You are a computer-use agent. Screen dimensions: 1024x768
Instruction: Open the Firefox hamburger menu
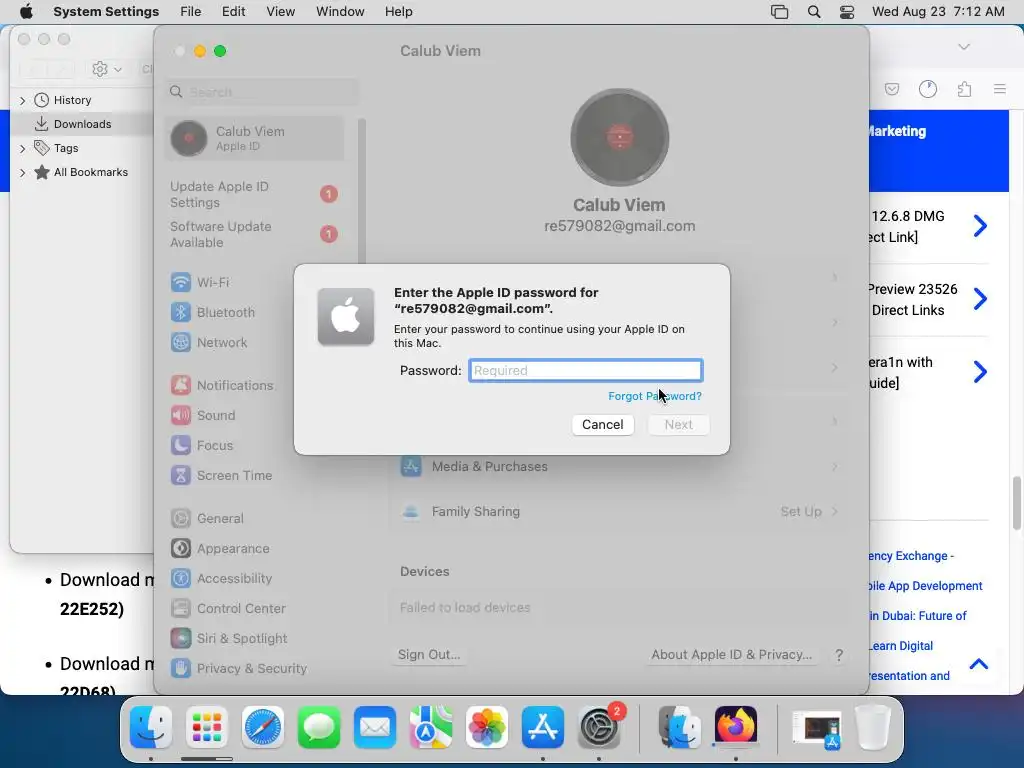1000,89
